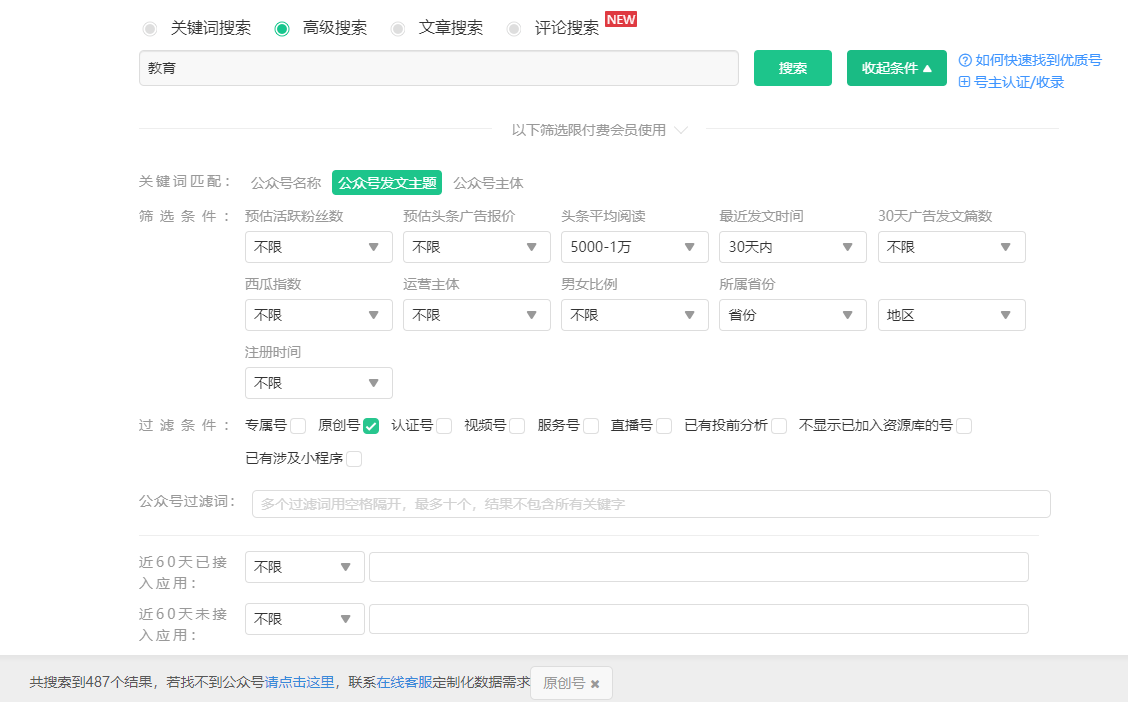
Task: Select the 关键词搜索 radio button
Action: pyautogui.click(x=150, y=28)
